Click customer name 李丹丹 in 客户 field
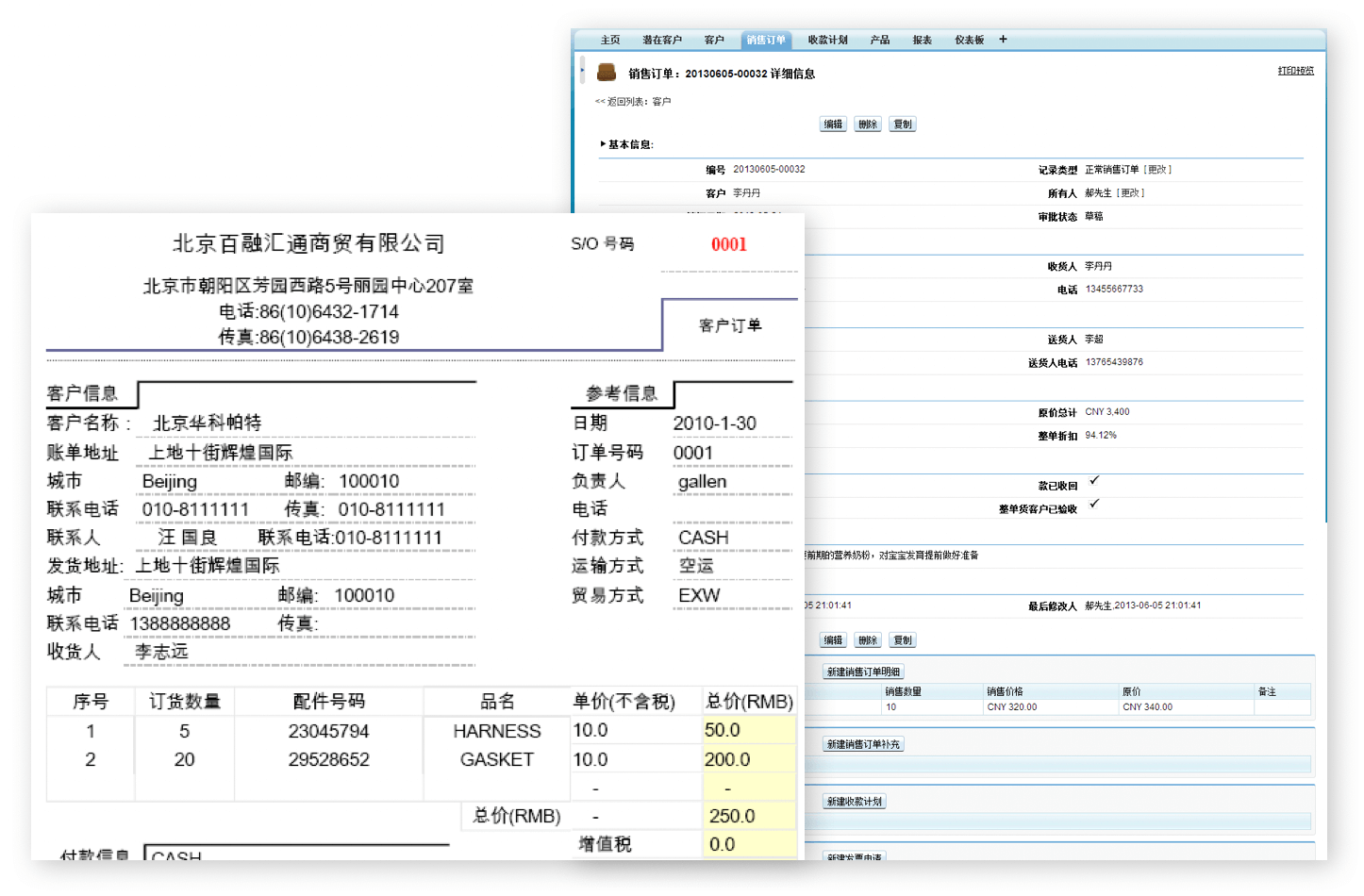Screen dimensions: 1364x896 tap(746, 193)
